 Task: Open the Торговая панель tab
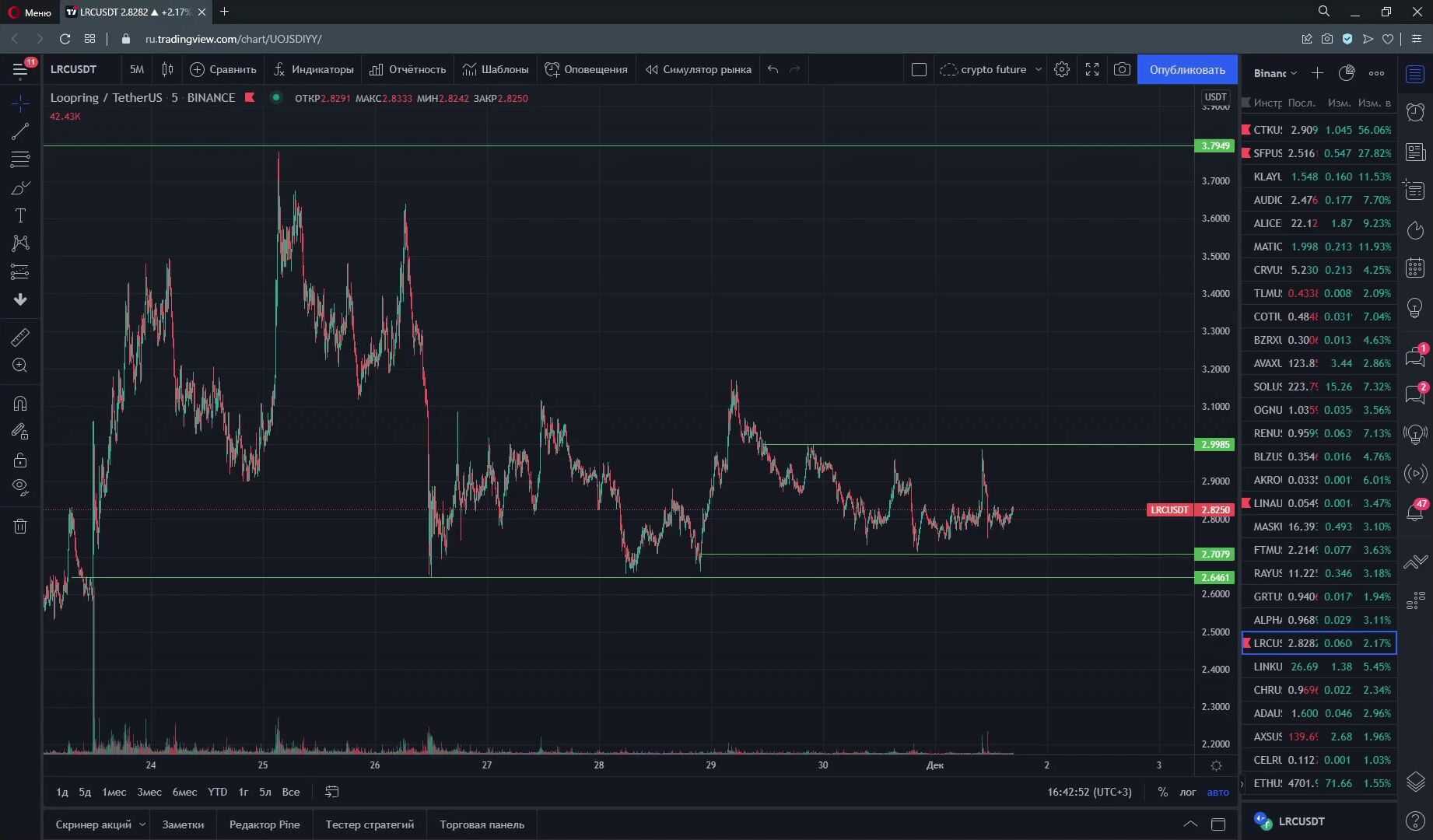[482, 824]
